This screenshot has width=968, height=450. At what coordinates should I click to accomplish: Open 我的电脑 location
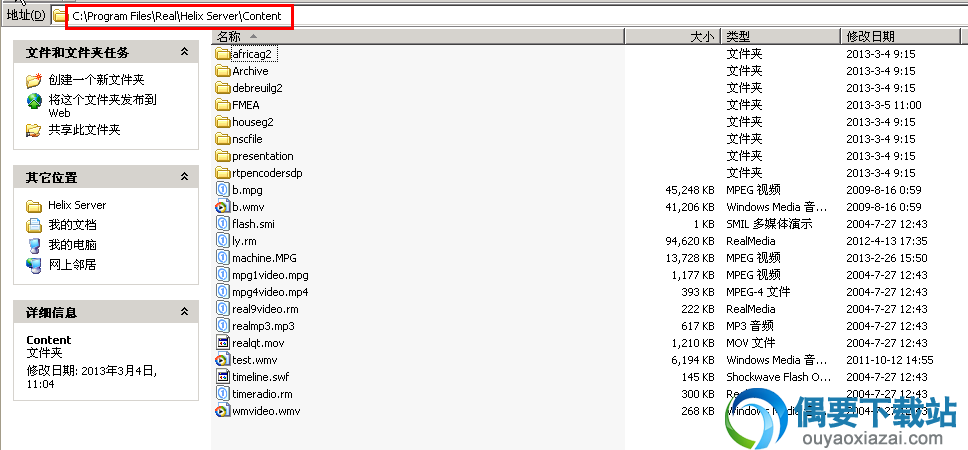(x=72, y=244)
